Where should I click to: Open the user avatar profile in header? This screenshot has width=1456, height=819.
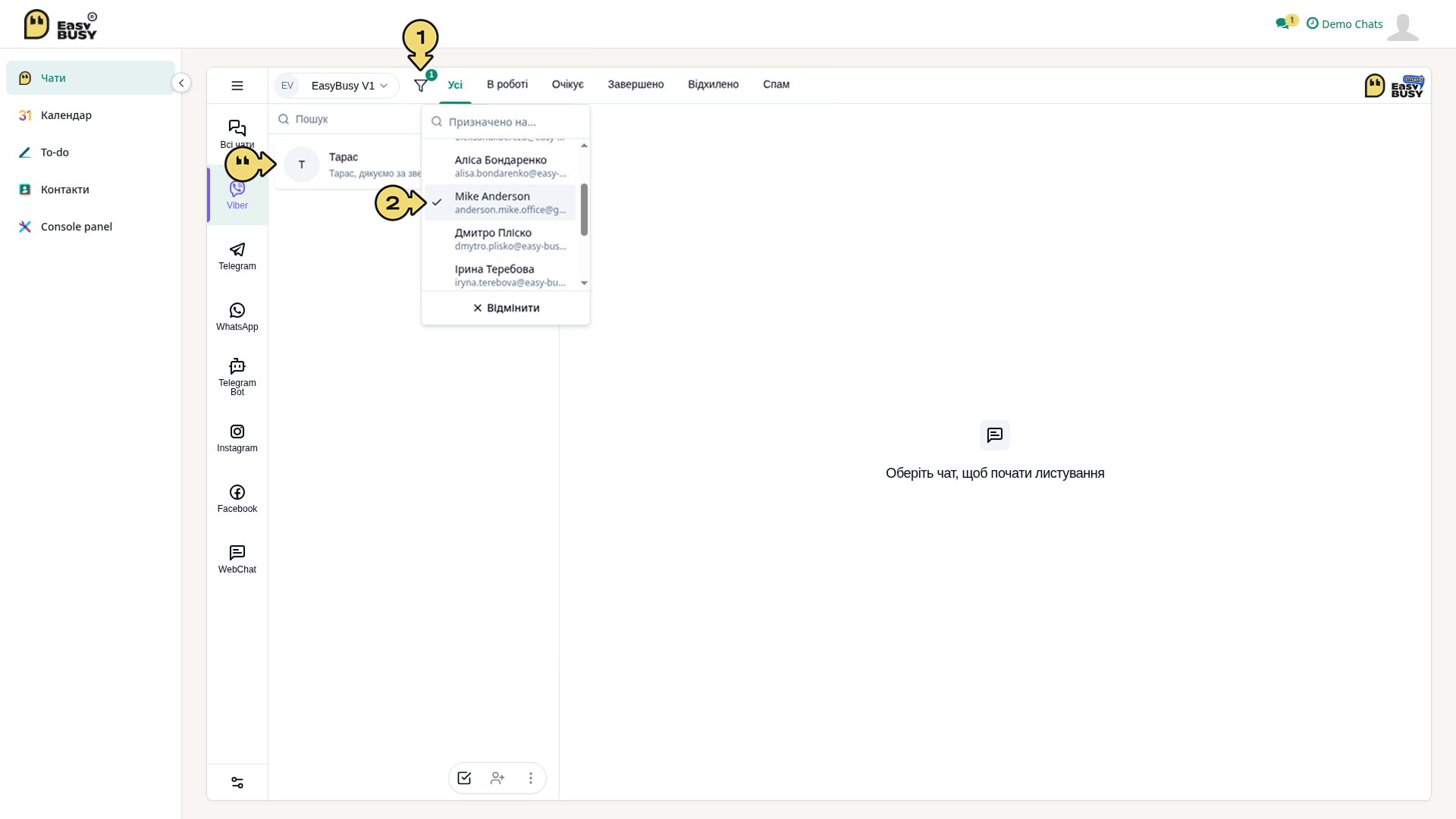pos(1403,27)
